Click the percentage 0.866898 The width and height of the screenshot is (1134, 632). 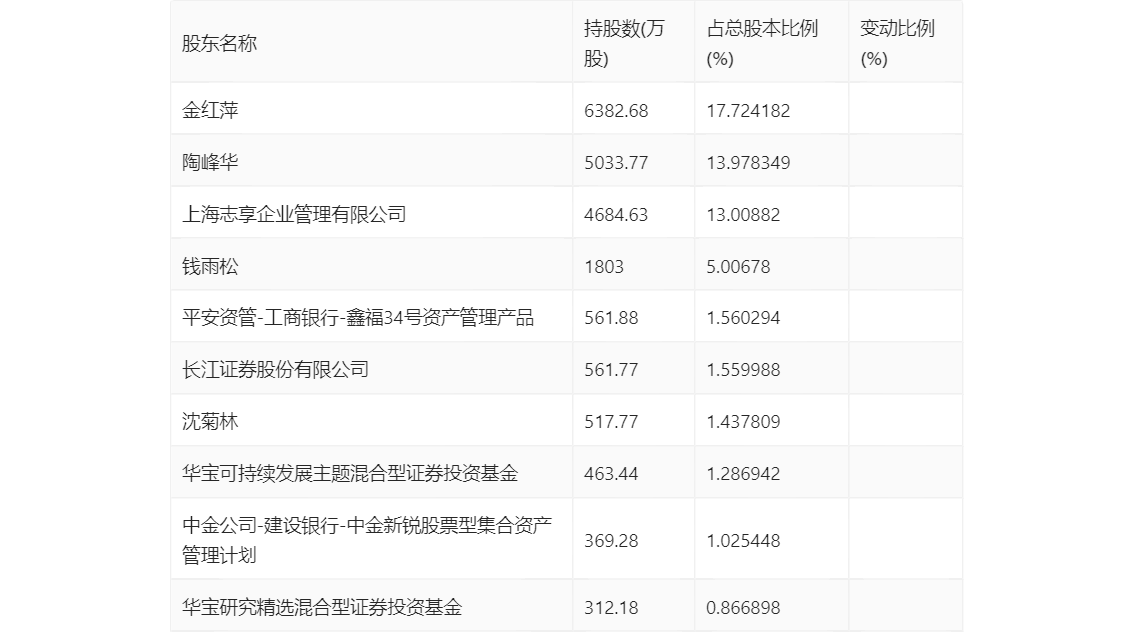(x=743, y=608)
